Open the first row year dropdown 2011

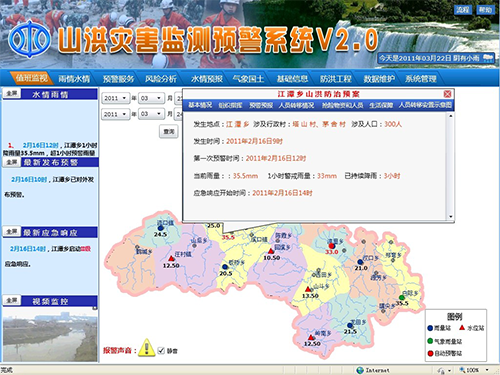point(115,98)
